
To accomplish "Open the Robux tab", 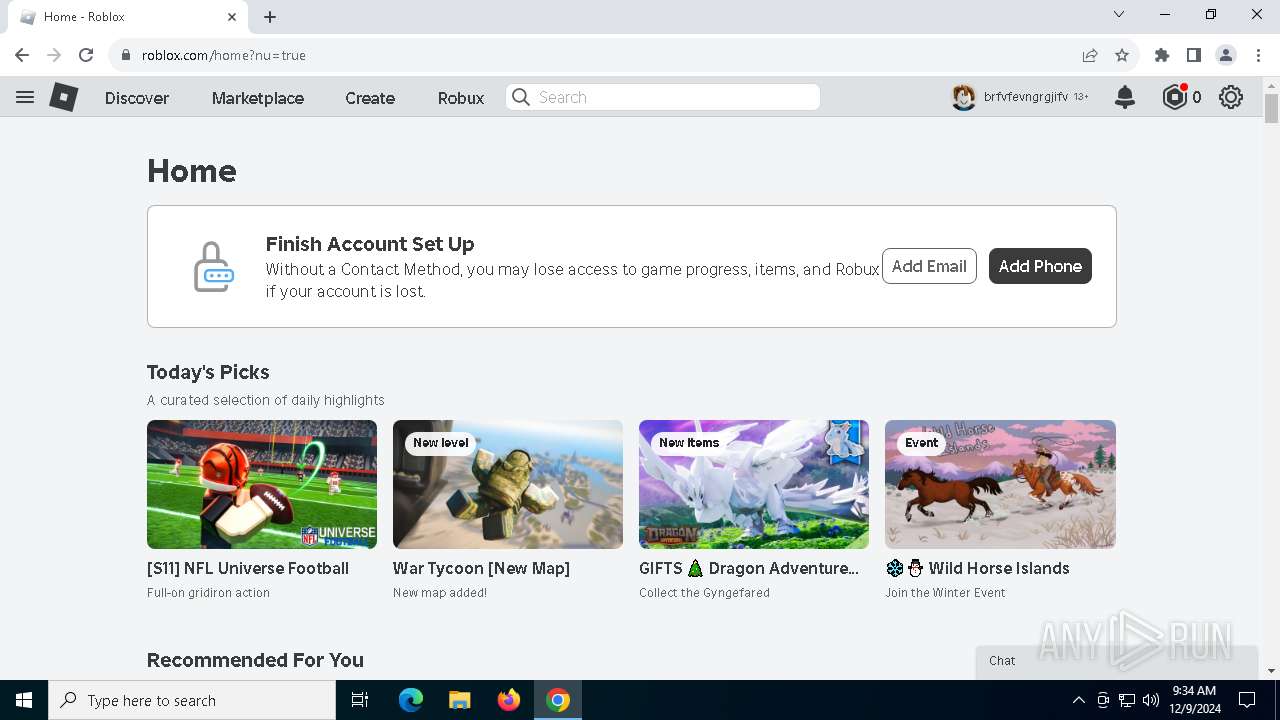I will click(461, 98).
